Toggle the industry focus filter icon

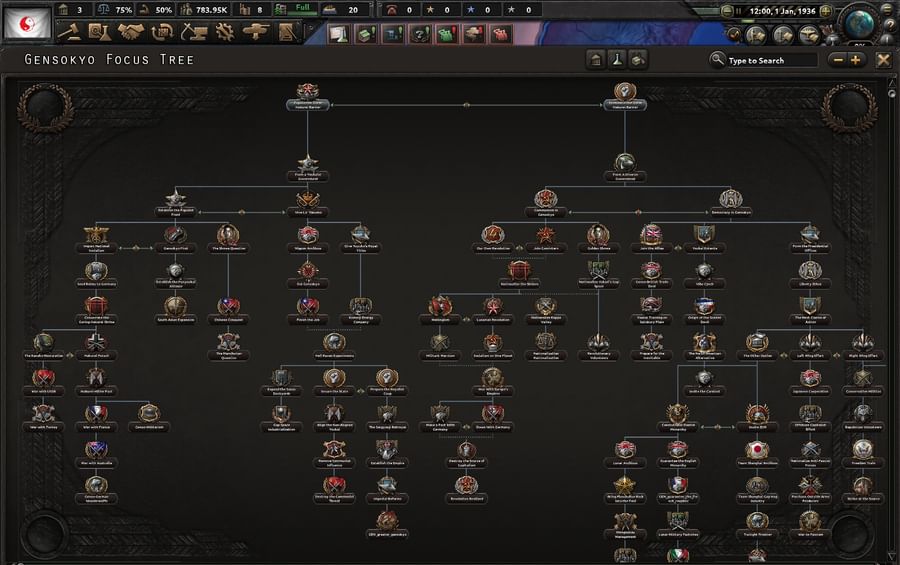638,60
